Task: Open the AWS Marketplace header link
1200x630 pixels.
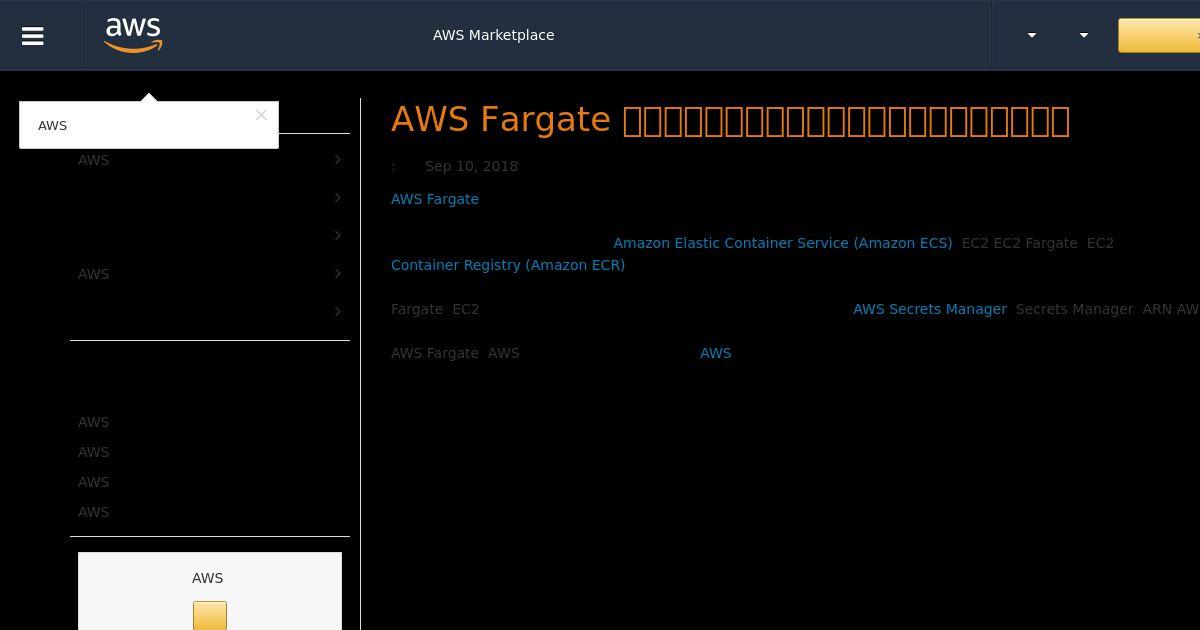Action: coord(493,35)
